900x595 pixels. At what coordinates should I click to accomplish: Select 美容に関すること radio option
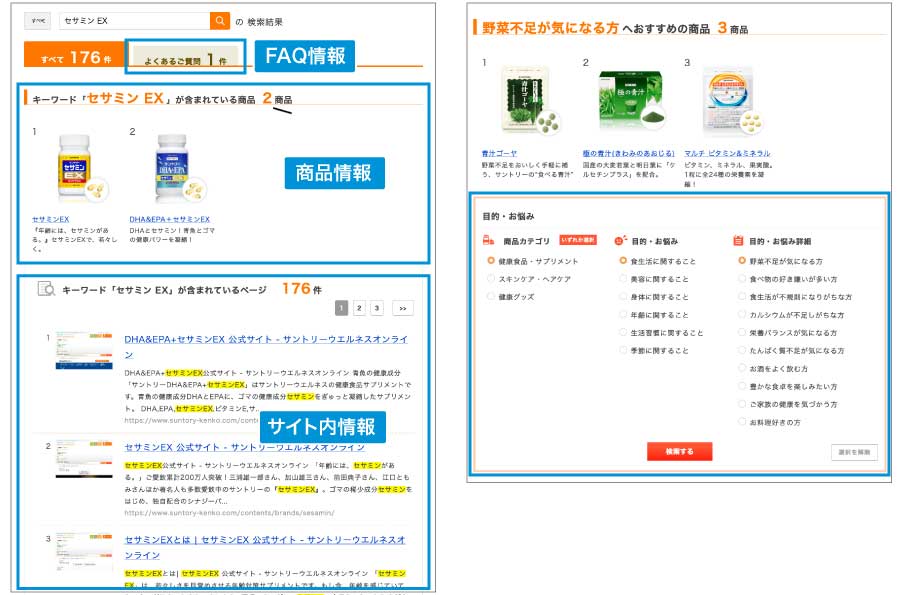[x=623, y=278]
